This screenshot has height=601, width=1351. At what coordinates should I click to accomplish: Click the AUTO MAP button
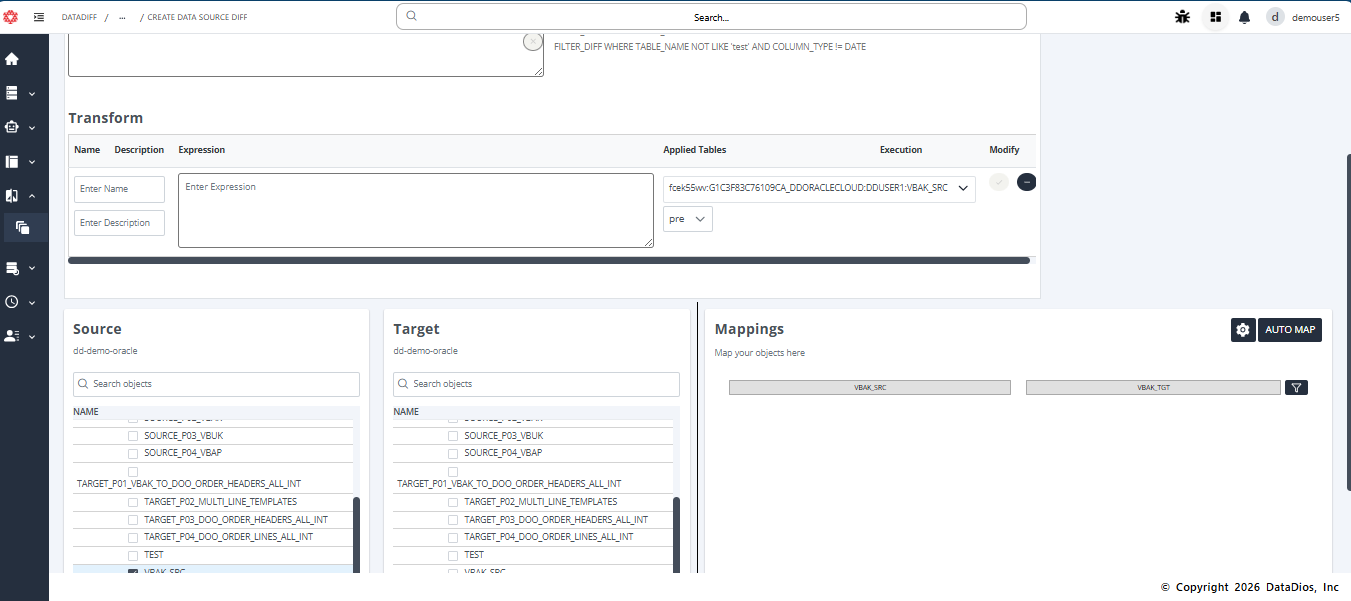[1289, 330]
